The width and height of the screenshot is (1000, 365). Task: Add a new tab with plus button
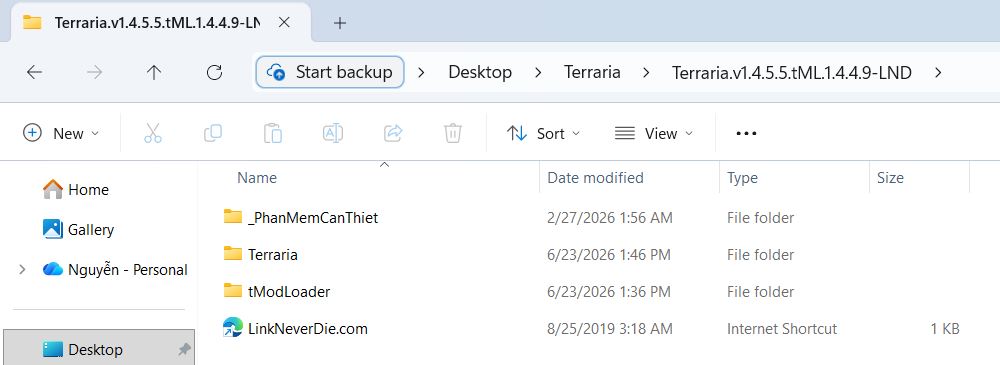point(340,24)
